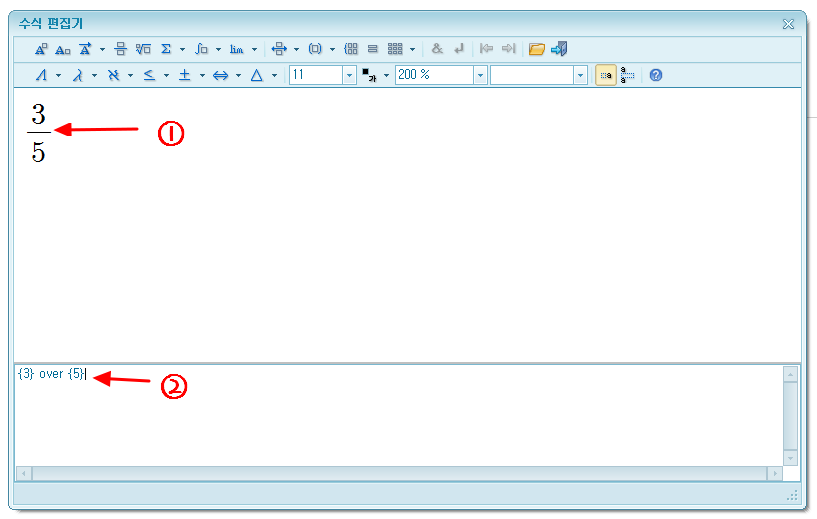Open the font size 11 dropdown
Screen dimensions: 817x519
[350, 76]
